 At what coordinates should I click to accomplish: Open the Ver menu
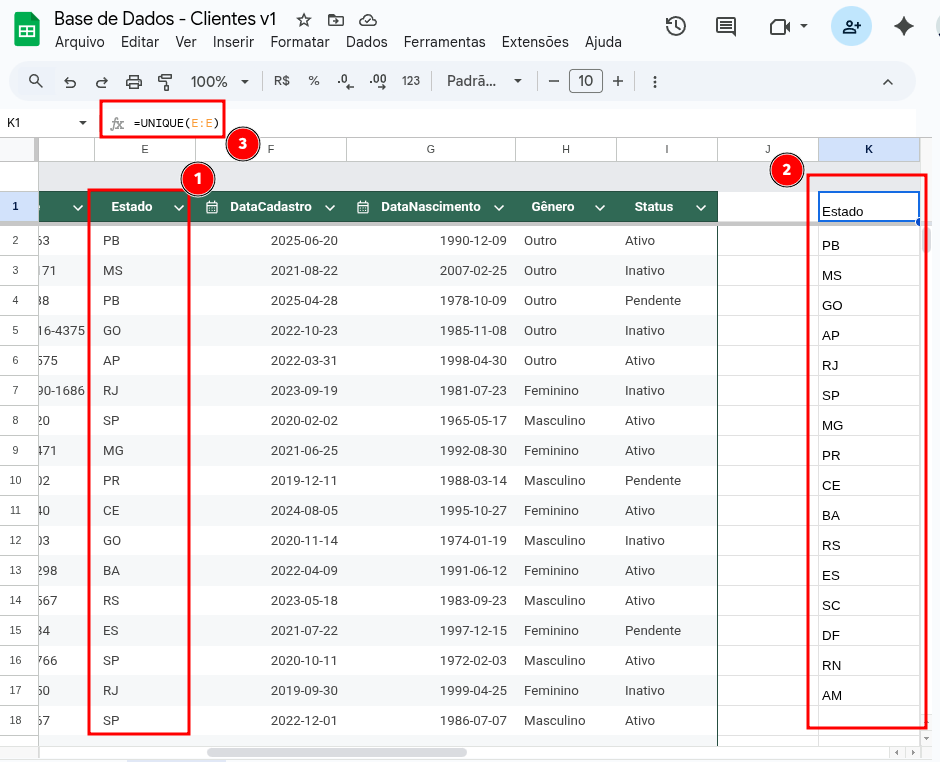[186, 42]
